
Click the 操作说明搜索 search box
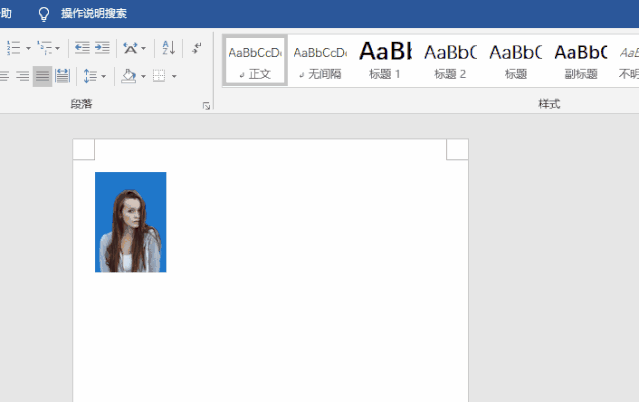pyautogui.click(x=93, y=14)
